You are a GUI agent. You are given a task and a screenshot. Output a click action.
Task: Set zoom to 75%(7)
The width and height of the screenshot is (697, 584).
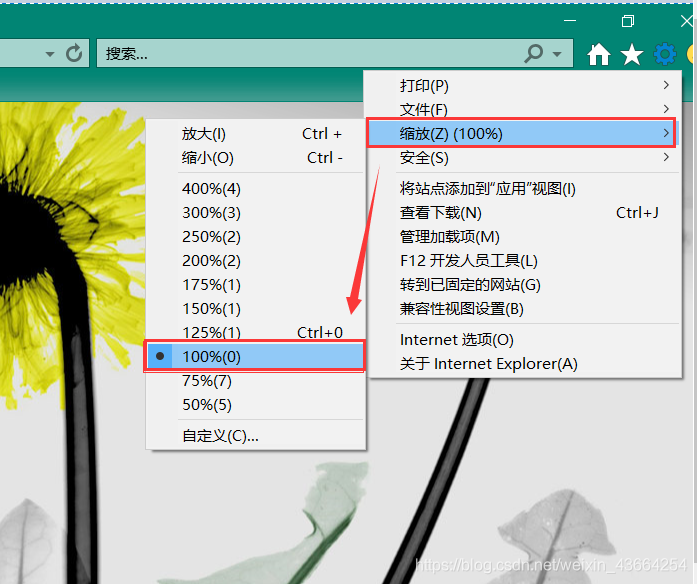click(256, 381)
